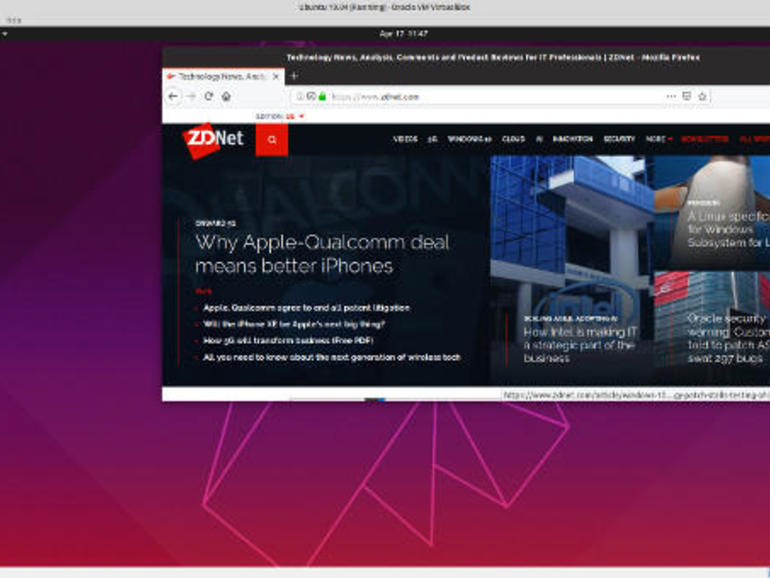Open AI navigation item
This screenshot has width=770, height=578.
[x=539, y=139]
